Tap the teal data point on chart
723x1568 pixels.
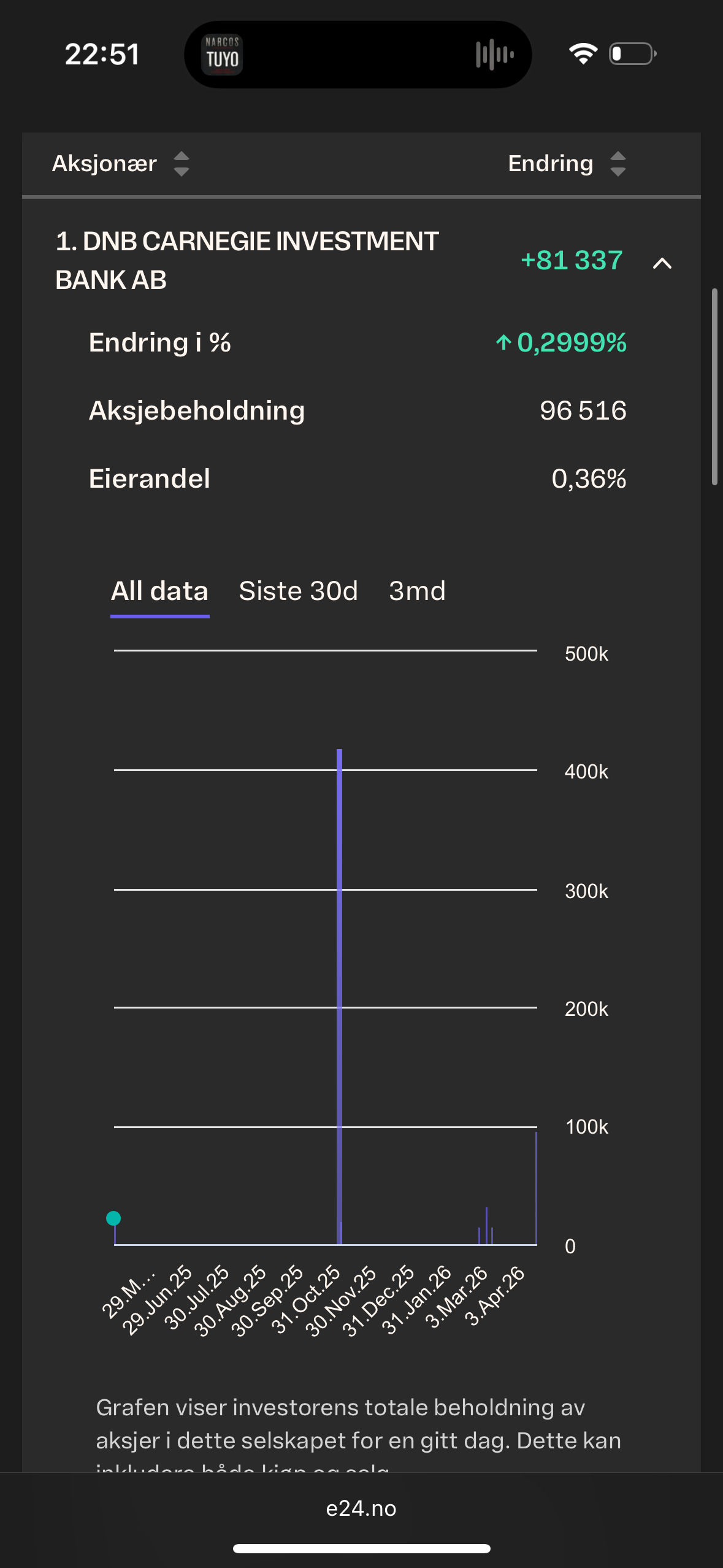coord(113,1218)
